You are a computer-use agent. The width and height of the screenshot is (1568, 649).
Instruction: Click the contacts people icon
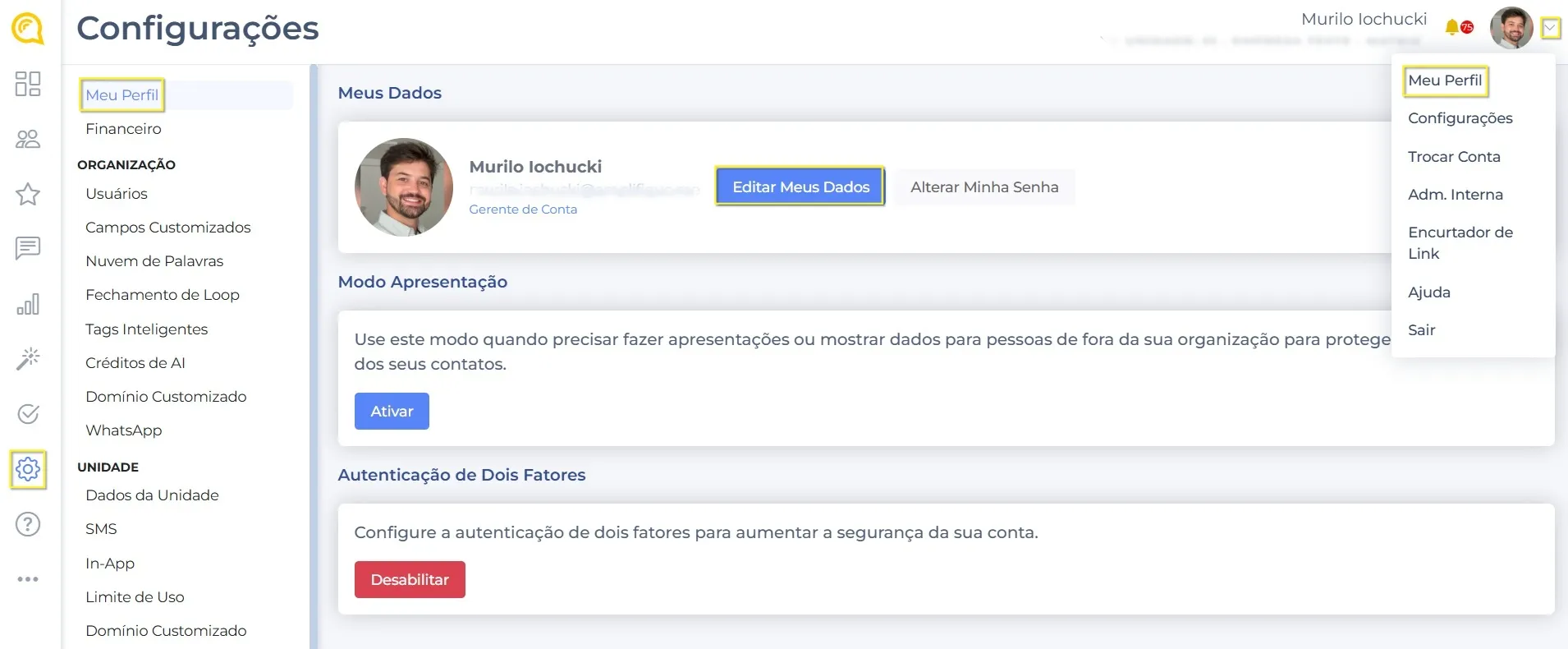point(28,139)
